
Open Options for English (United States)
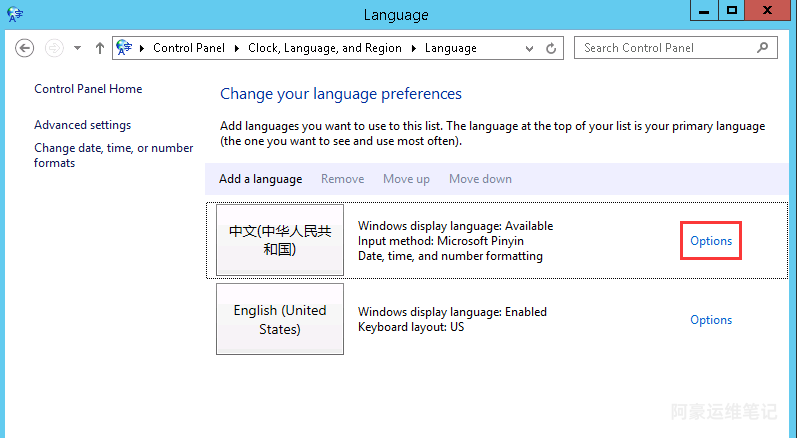click(x=711, y=320)
